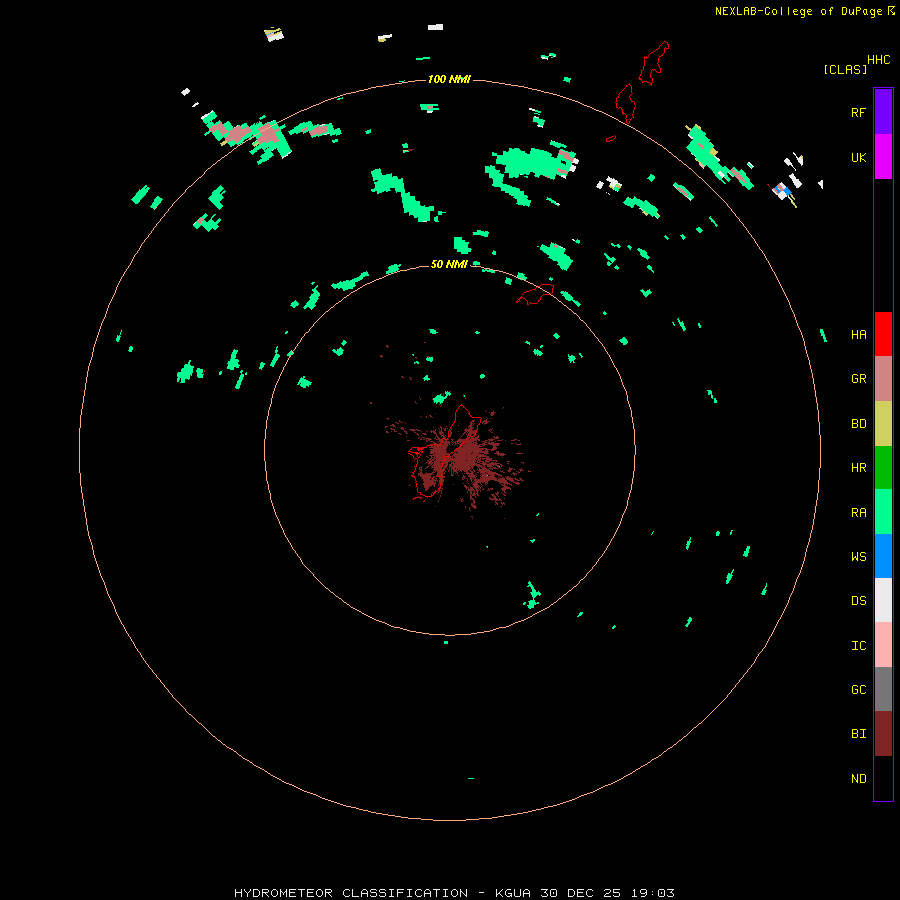Image resolution: width=900 pixels, height=900 pixels.
Task: Click the RF legend label
Action: click(858, 112)
